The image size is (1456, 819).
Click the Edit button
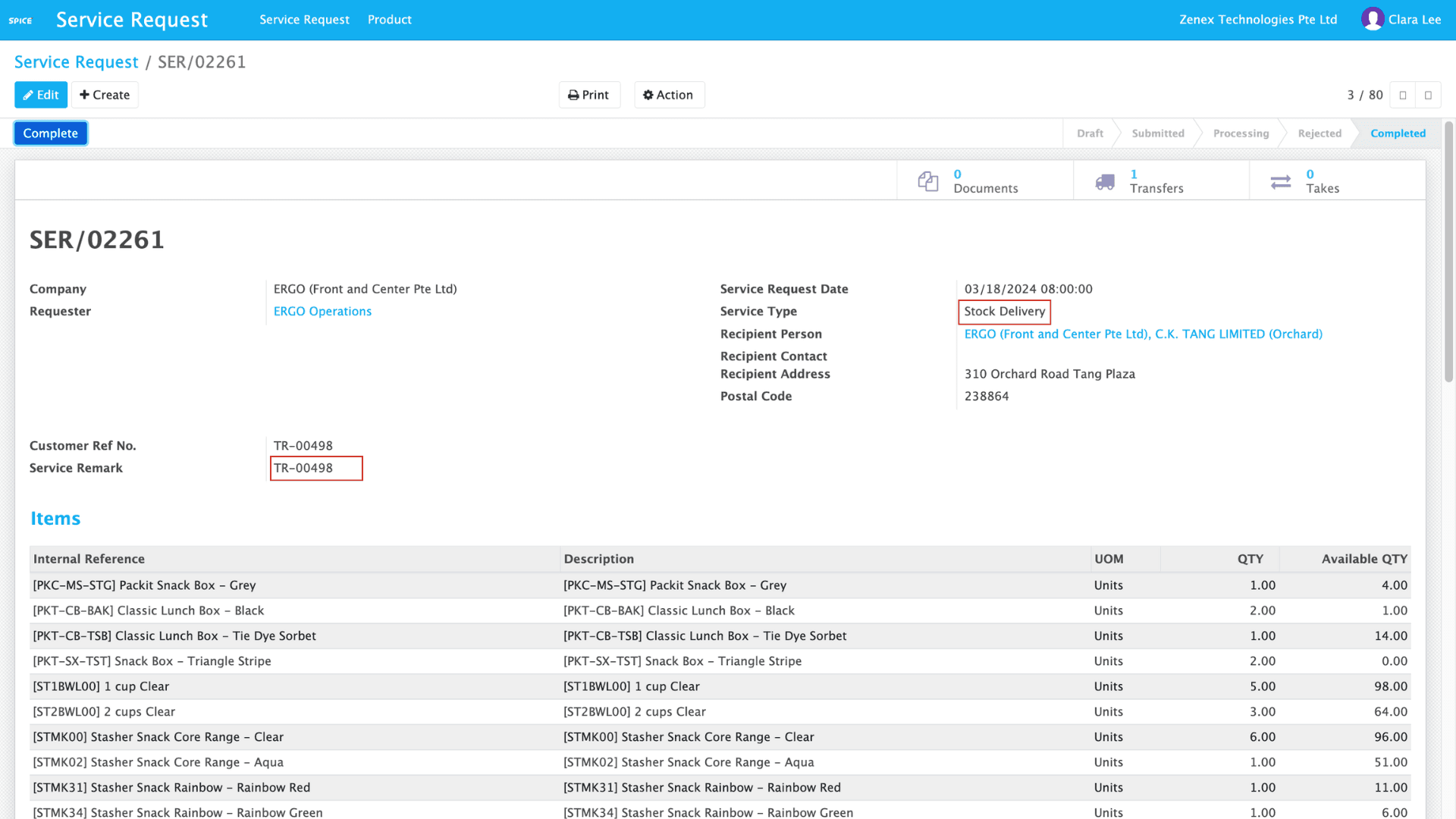click(x=40, y=94)
